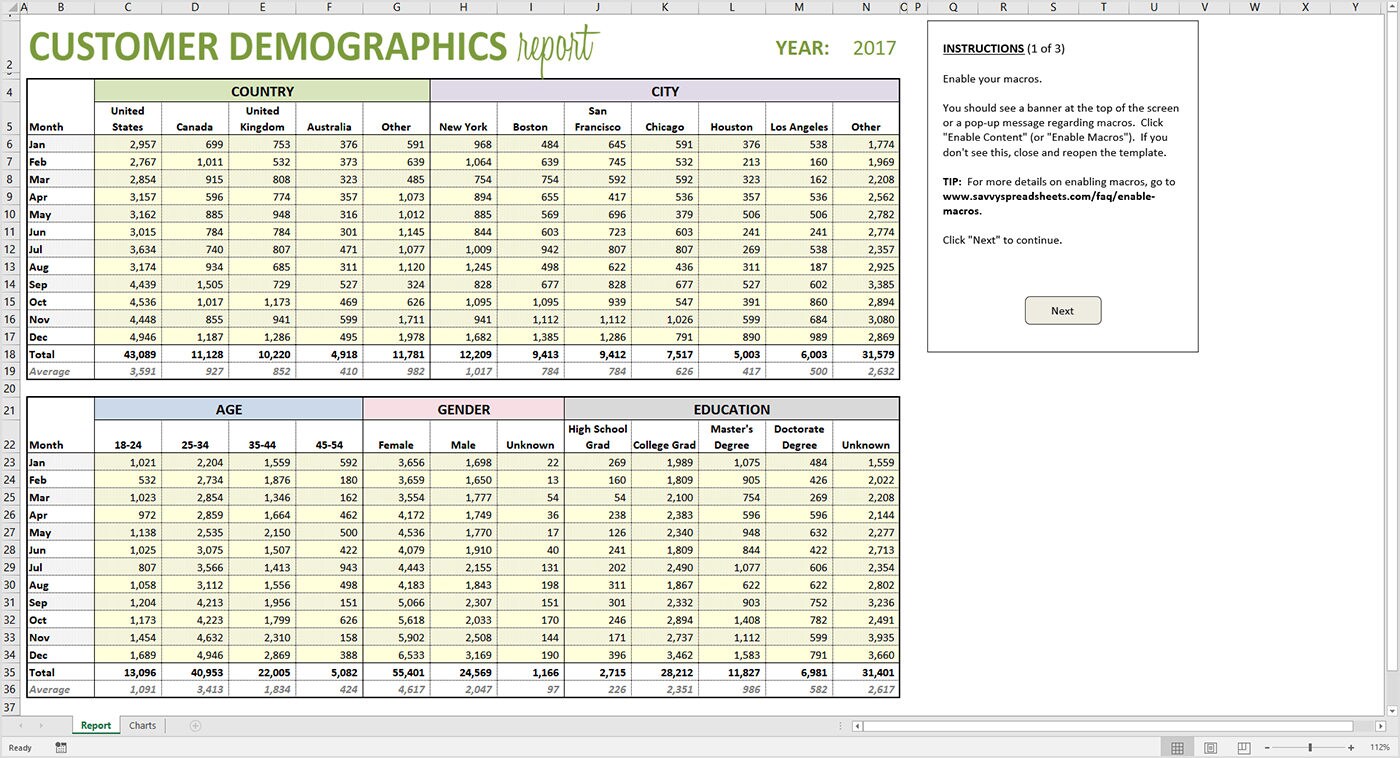
Task: Select the Report sheet tab
Action: [95, 725]
